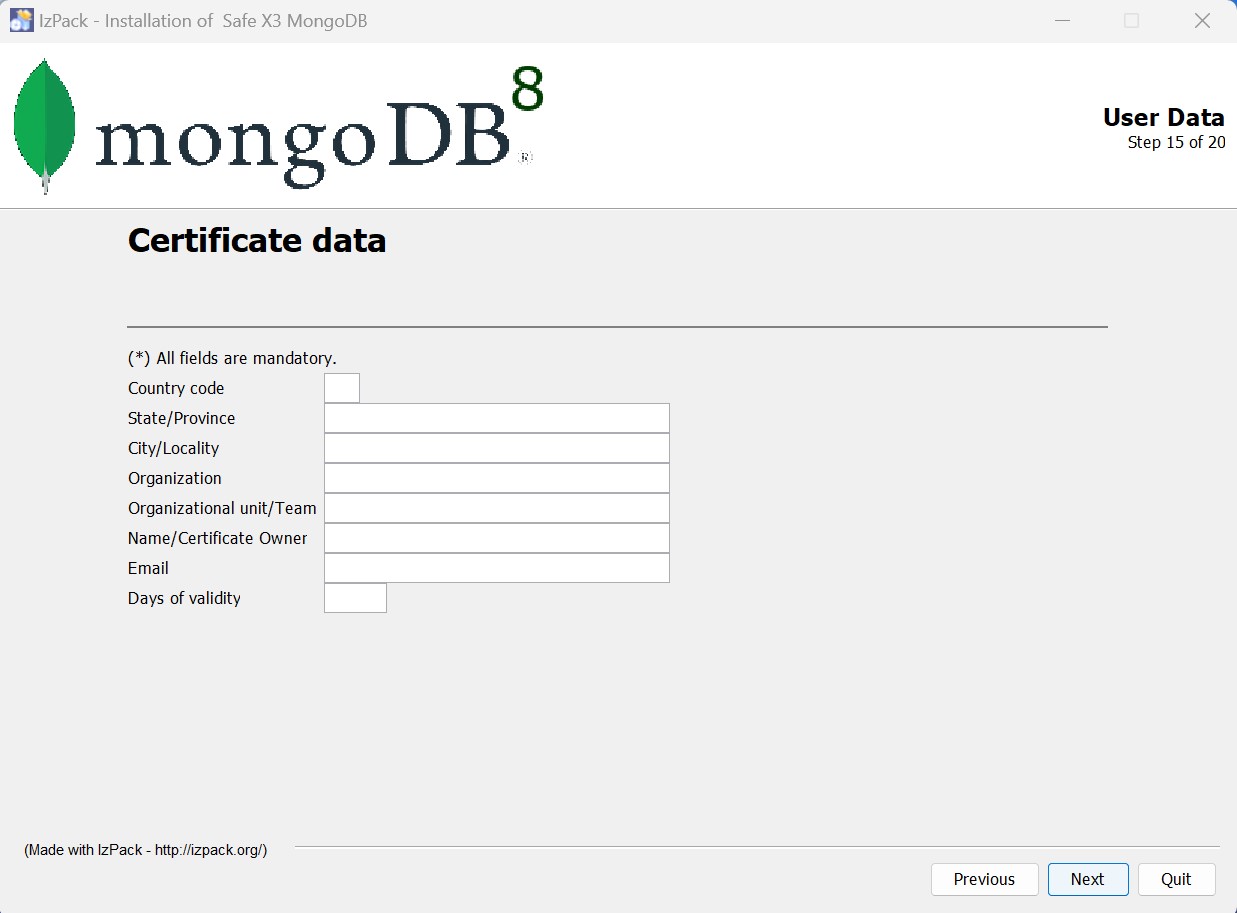Close the IzPack installer window
The image size is (1237, 913).
pyautogui.click(x=1202, y=21)
